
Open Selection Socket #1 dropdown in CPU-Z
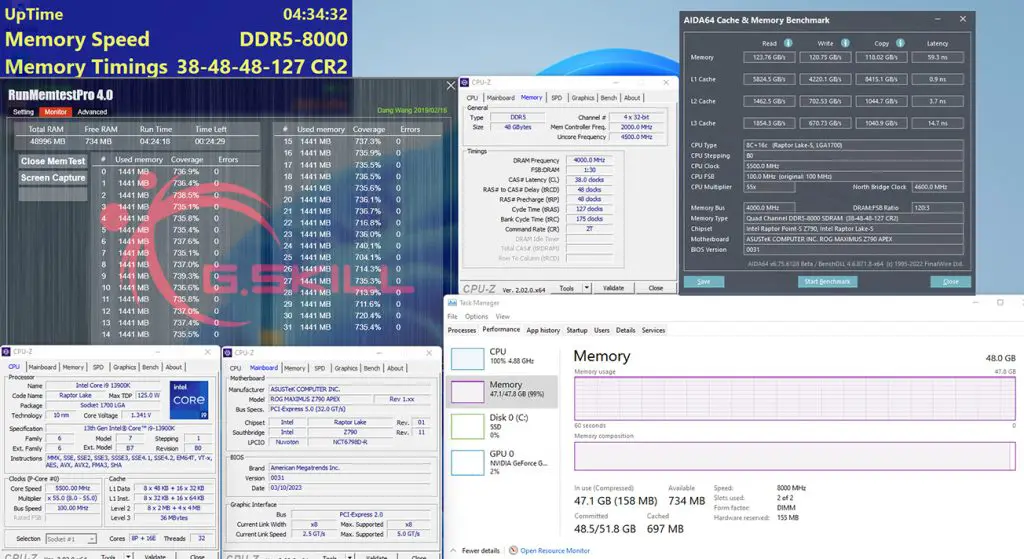92,539
